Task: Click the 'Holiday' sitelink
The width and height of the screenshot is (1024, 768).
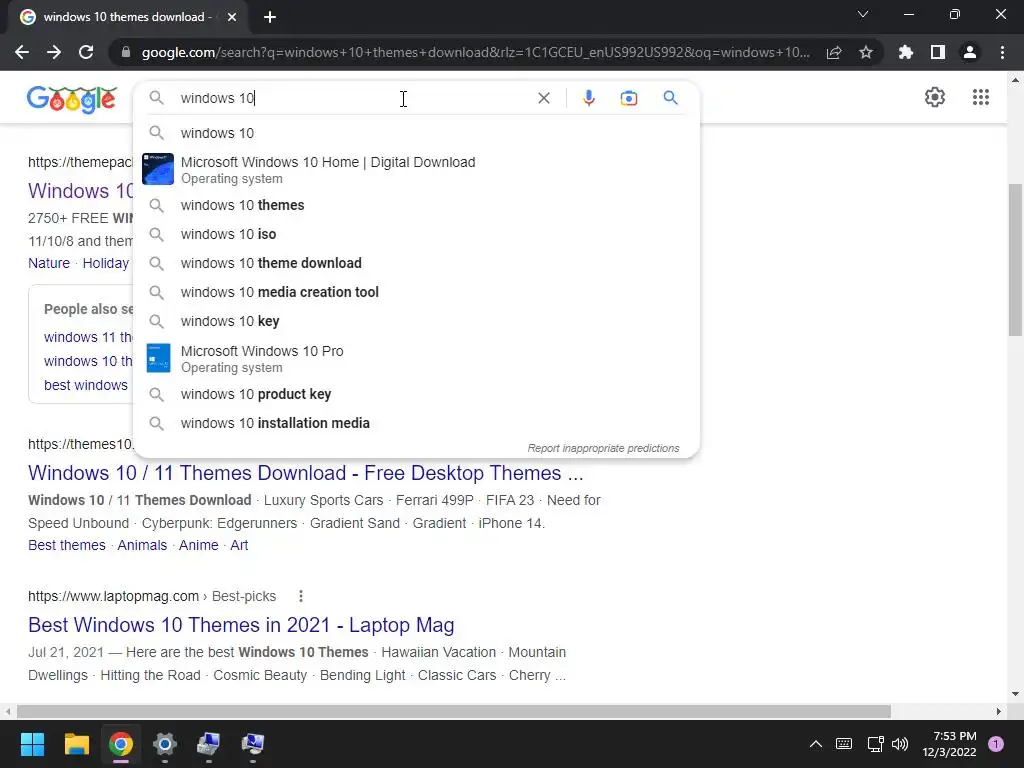Action: 106,263
